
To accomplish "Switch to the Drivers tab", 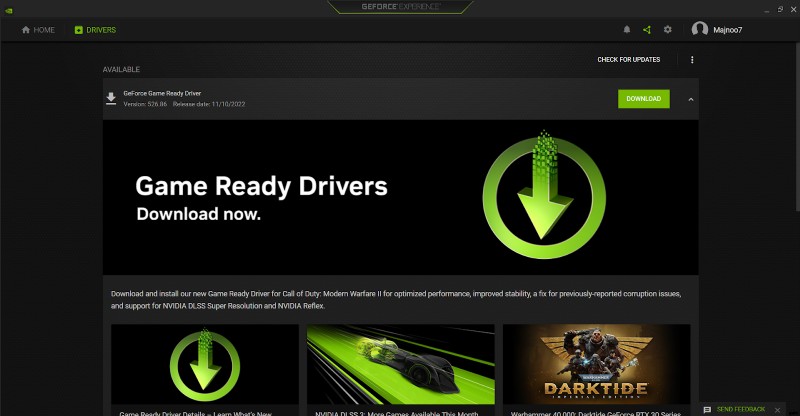I will 95,30.
